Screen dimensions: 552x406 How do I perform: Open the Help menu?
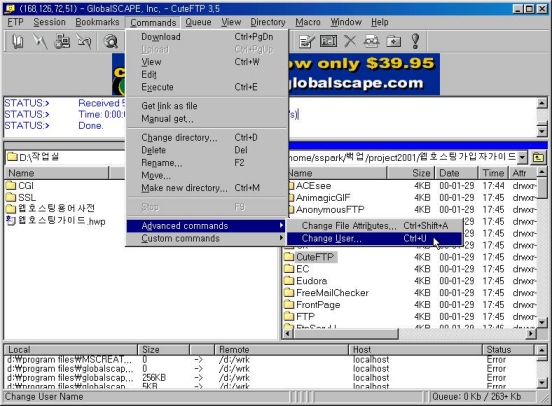click(380, 22)
